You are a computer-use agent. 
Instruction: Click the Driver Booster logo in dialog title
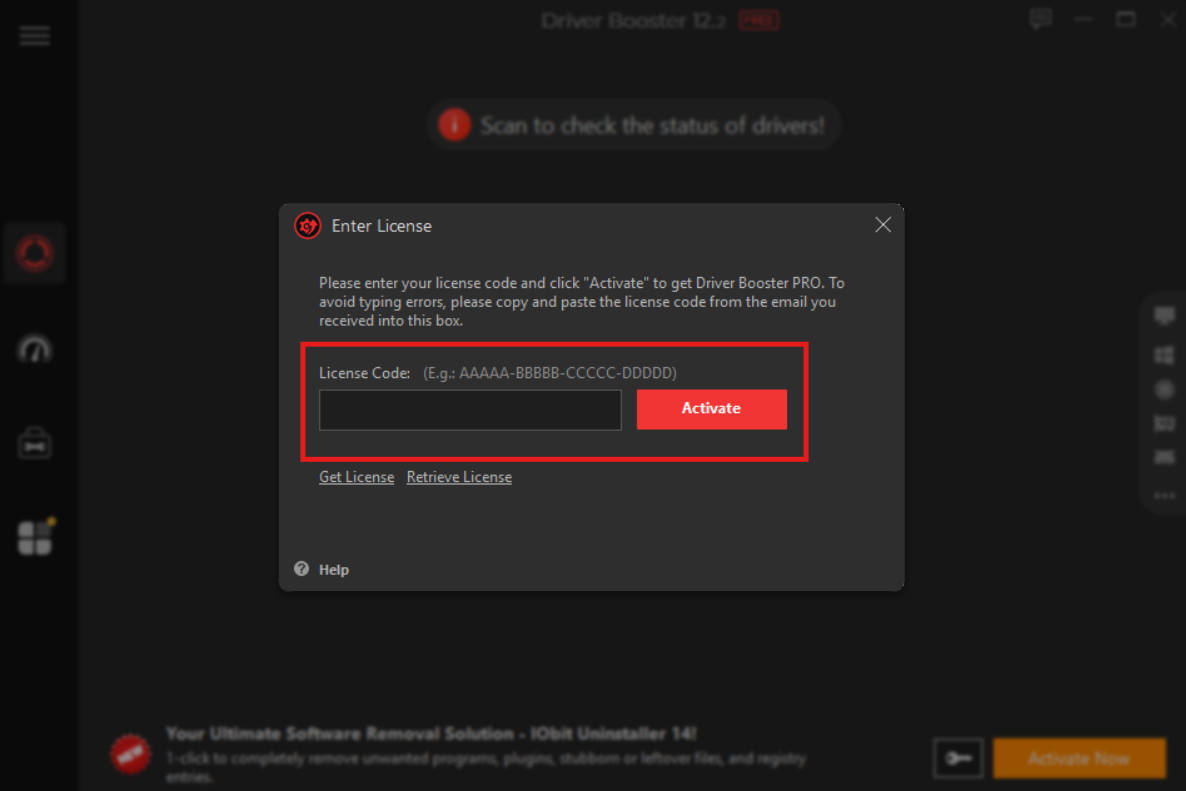[307, 226]
